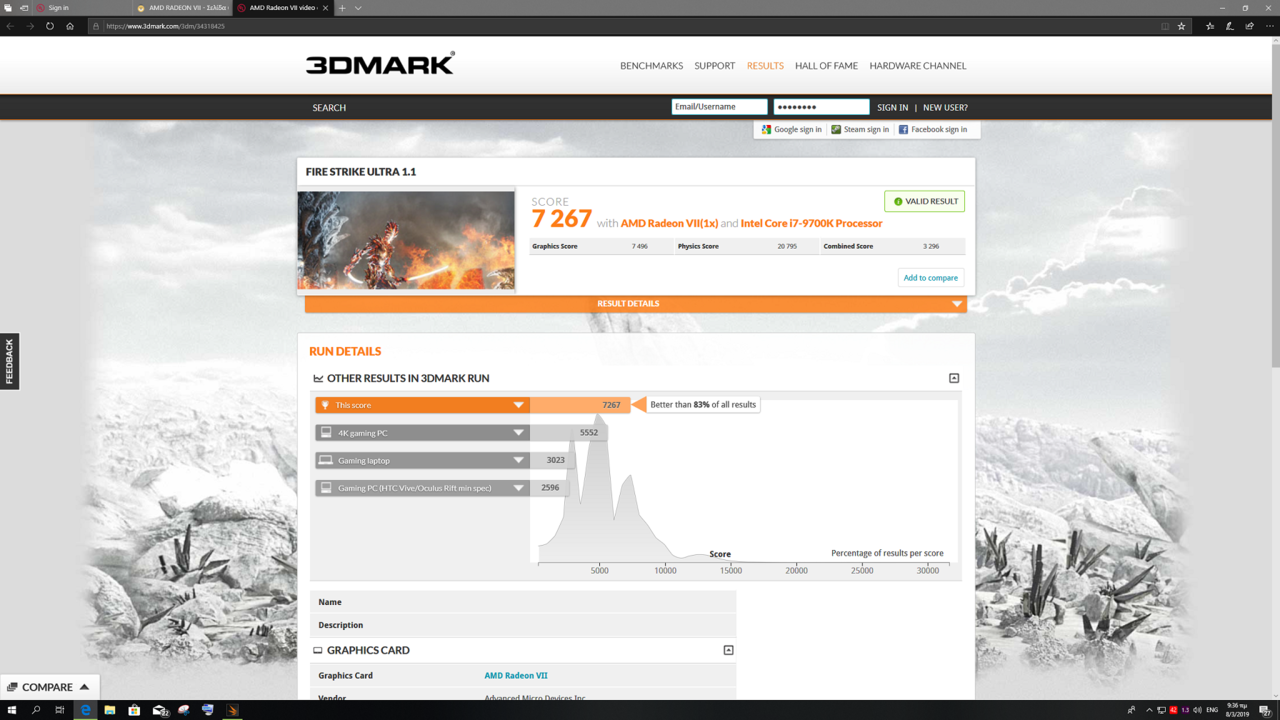This screenshot has width=1280, height=720.
Task: Click the Fire Strike benchmark thumbnail
Action: pos(406,240)
